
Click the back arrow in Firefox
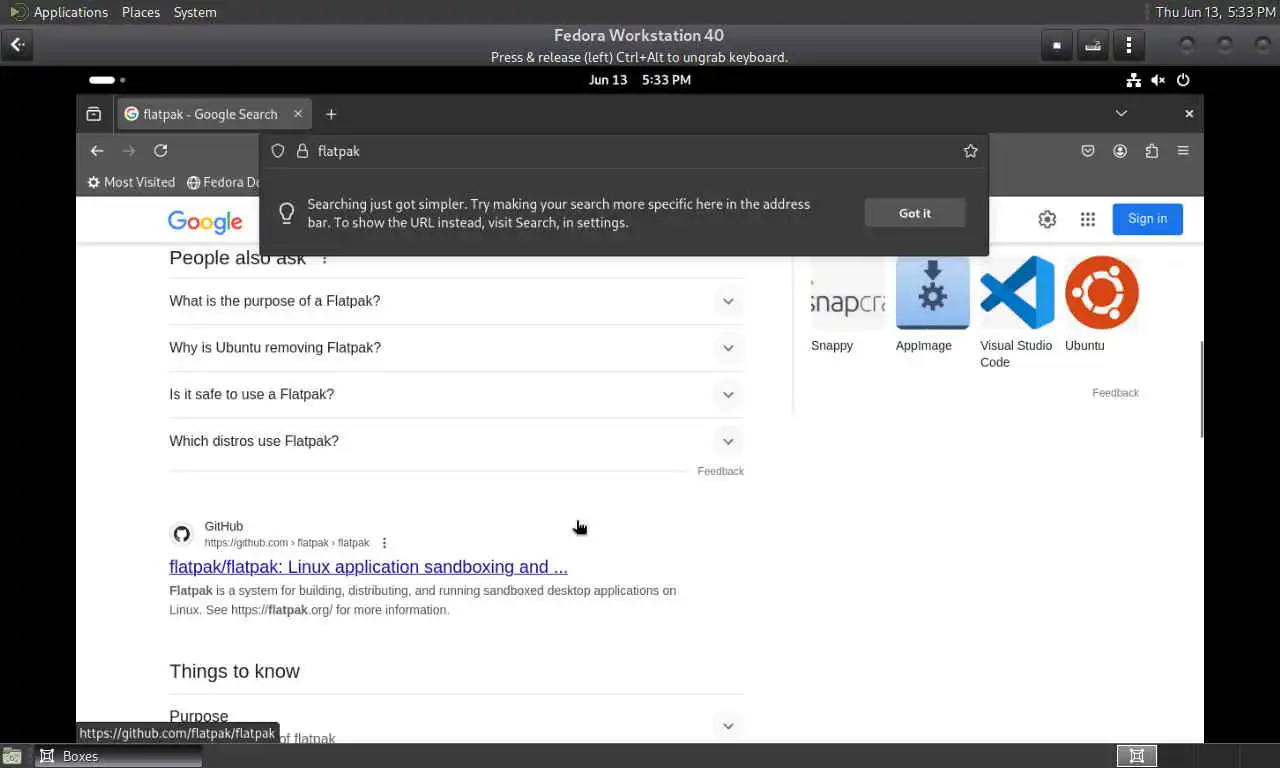(97, 151)
